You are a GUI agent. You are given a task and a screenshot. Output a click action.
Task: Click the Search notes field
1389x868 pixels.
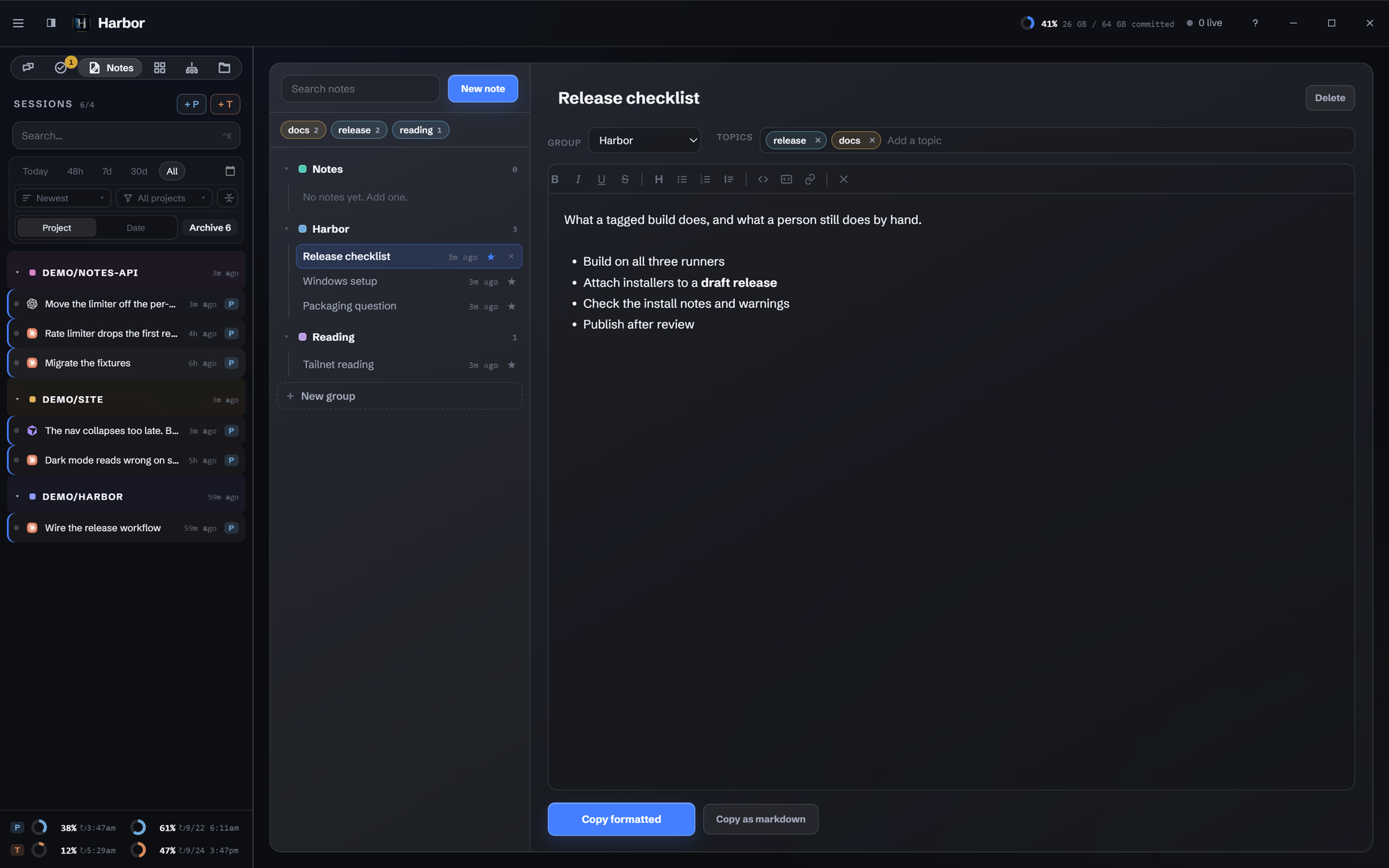[361, 88]
